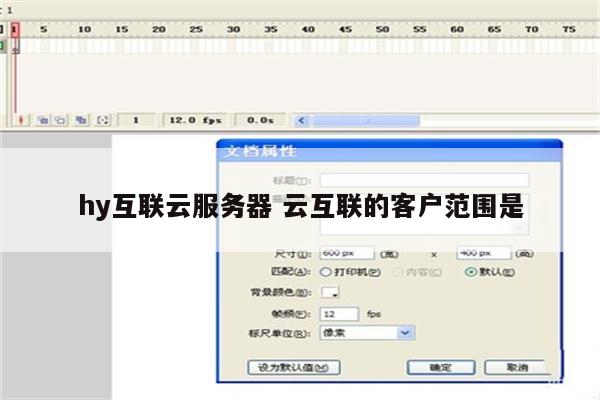The height and width of the screenshot is (400, 600).
Task: Toggle the onion skin button
Action: [43, 120]
